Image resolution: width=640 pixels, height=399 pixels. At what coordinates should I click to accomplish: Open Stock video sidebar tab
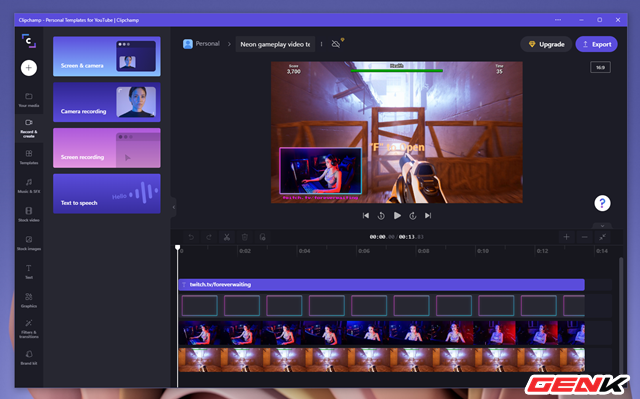click(29, 214)
